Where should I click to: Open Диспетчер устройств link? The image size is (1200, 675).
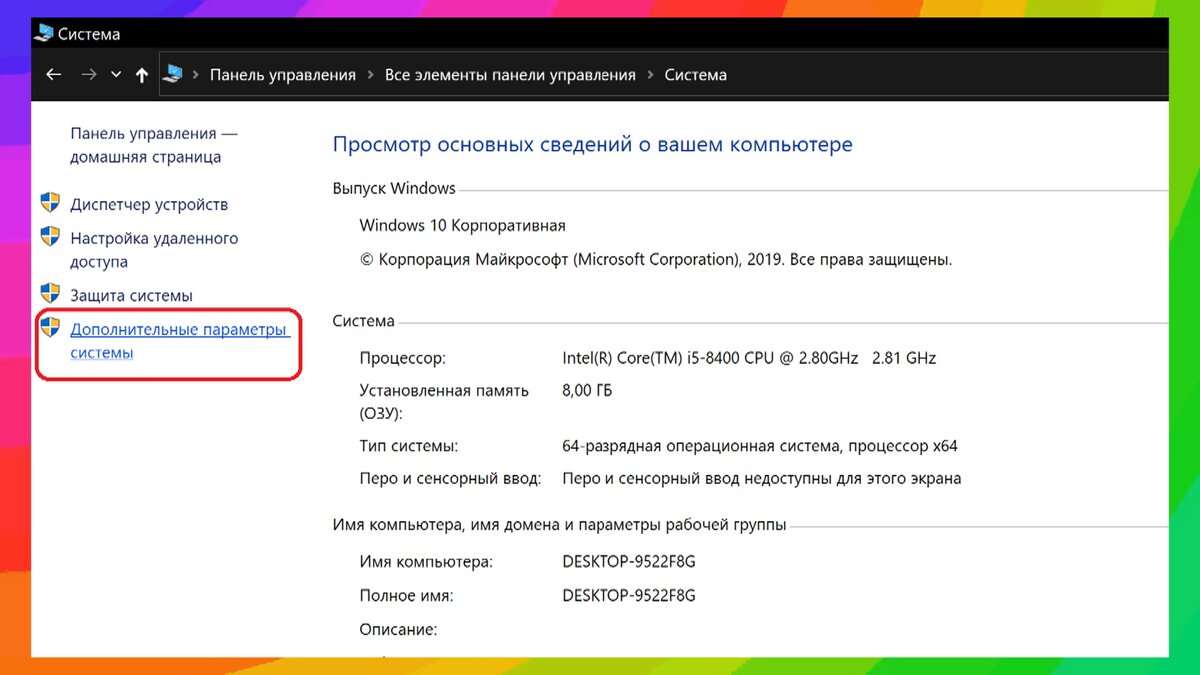pyautogui.click(x=149, y=204)
